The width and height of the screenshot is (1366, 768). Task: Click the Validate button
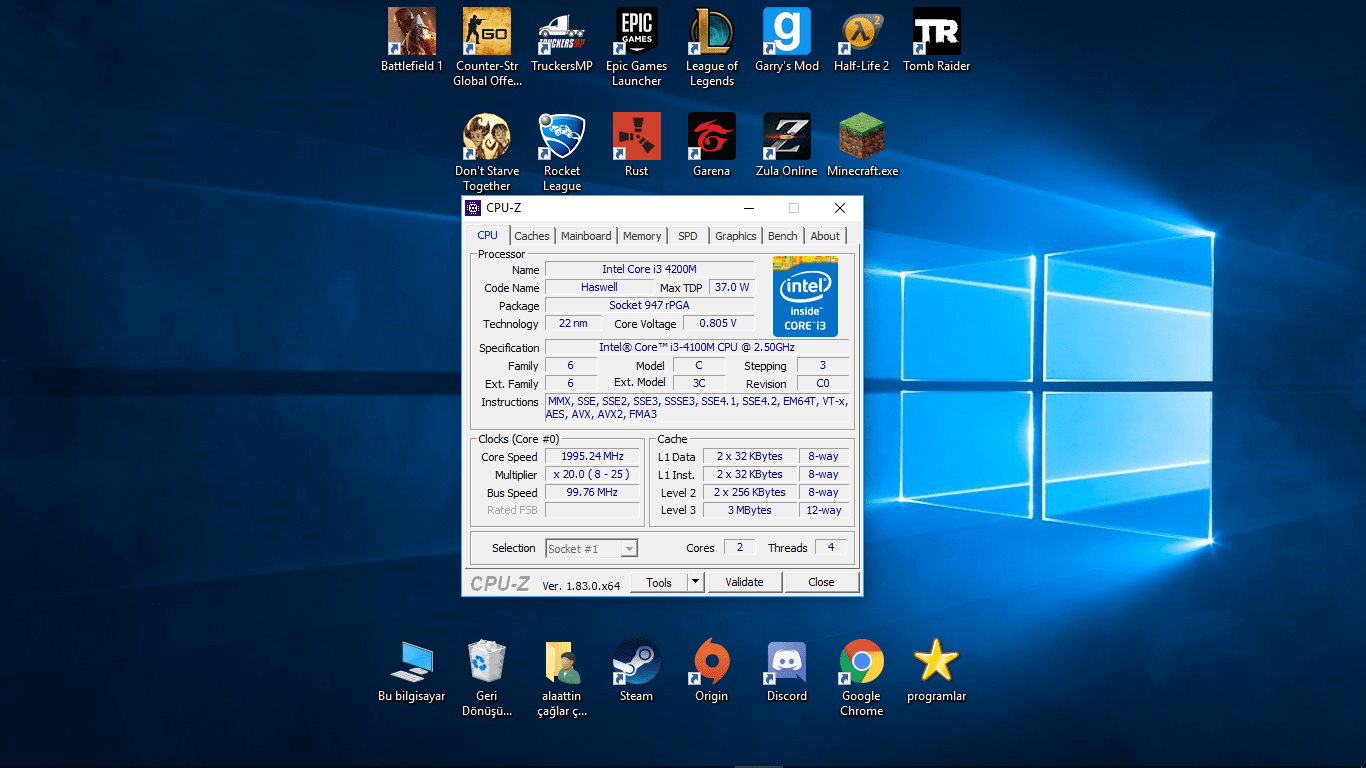(x=744, y=582)
